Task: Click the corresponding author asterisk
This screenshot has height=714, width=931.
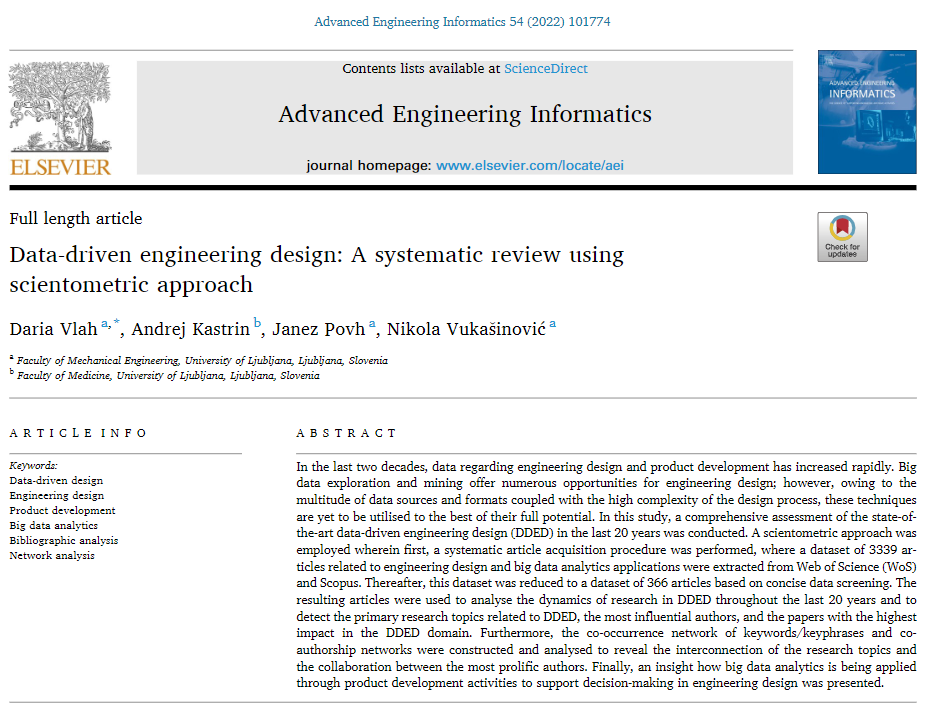Action: point(116,322)
